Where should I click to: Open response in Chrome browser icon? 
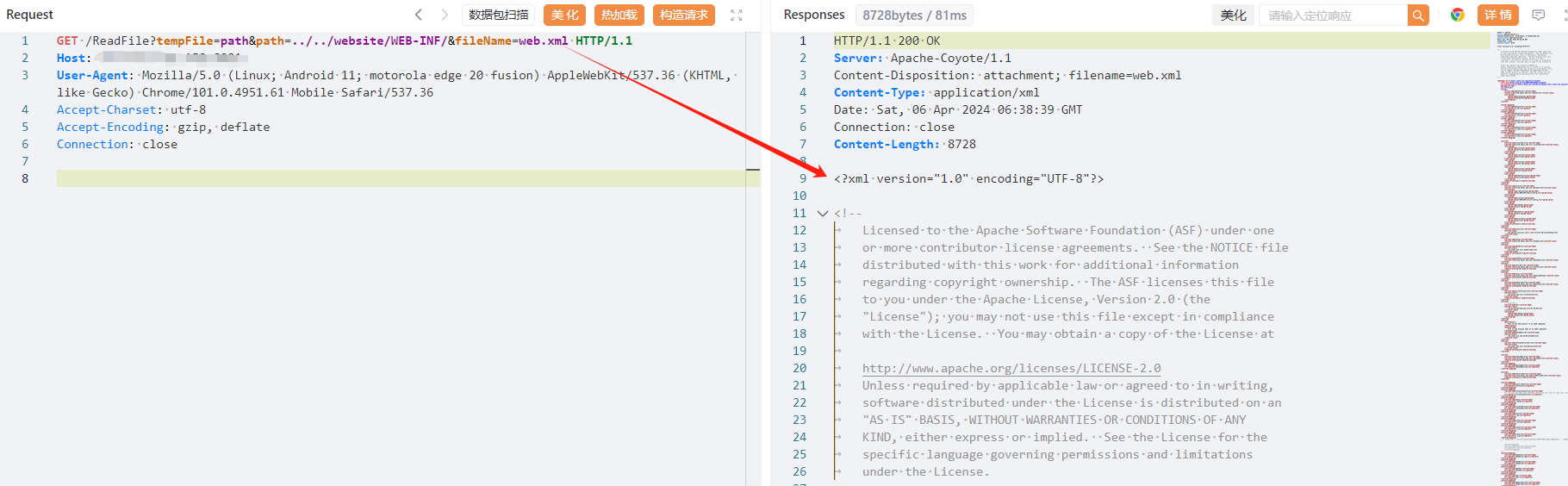click(1458, 15)
